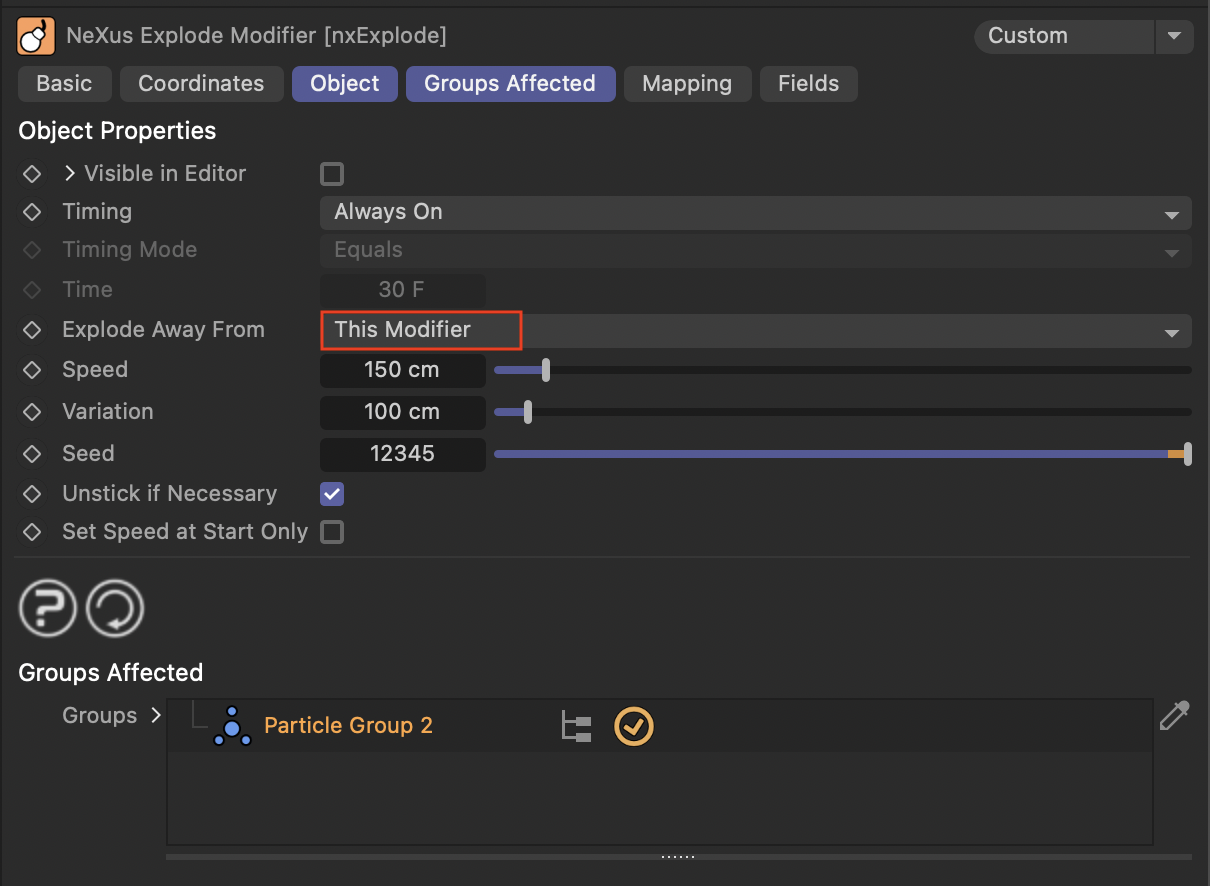This screenshot has height=886, width=1210.
Task: Open the Fields tab
Action: pos(809,84)
